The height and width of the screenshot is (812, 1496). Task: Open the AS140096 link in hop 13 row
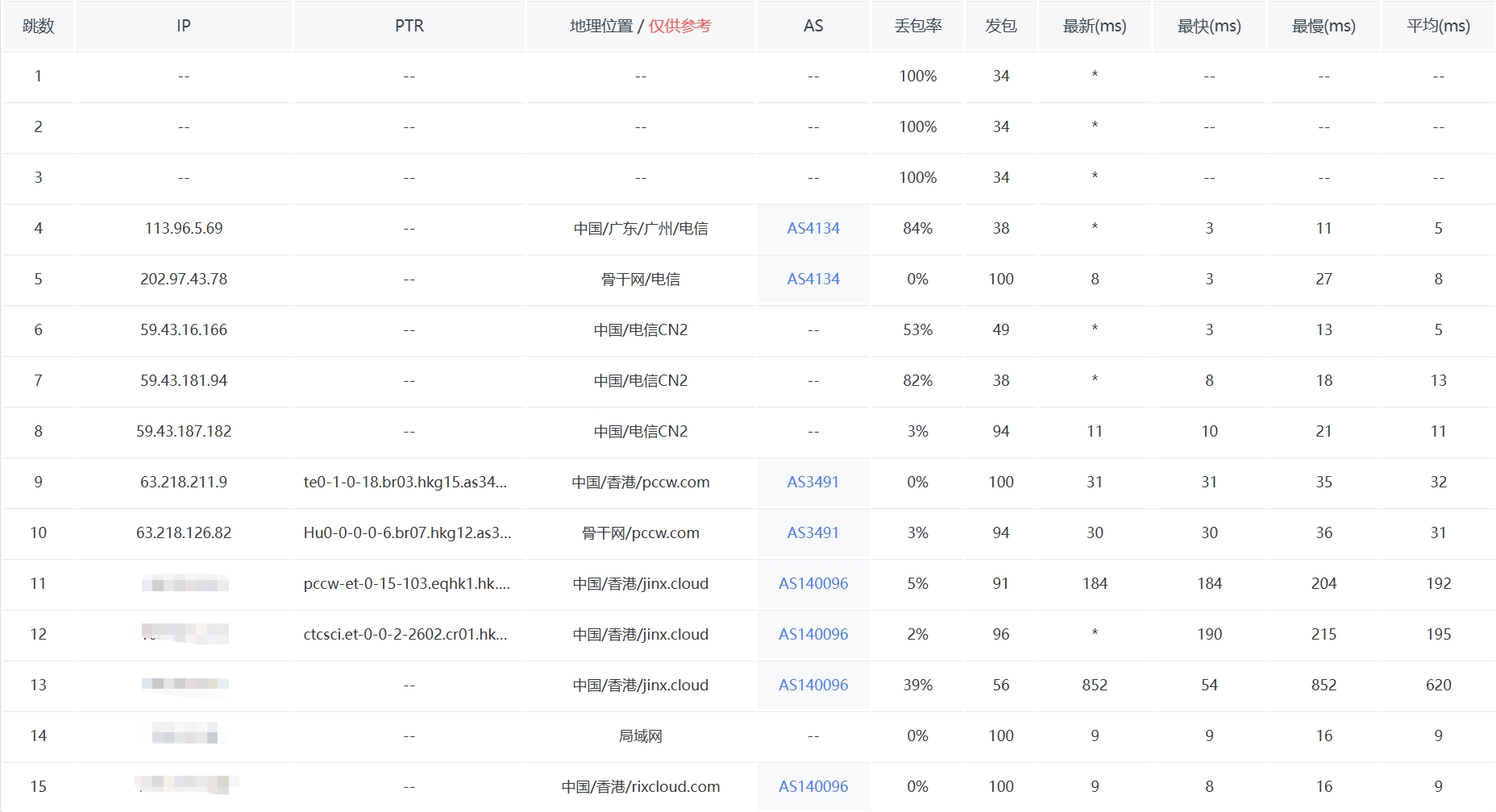point(813,685)
